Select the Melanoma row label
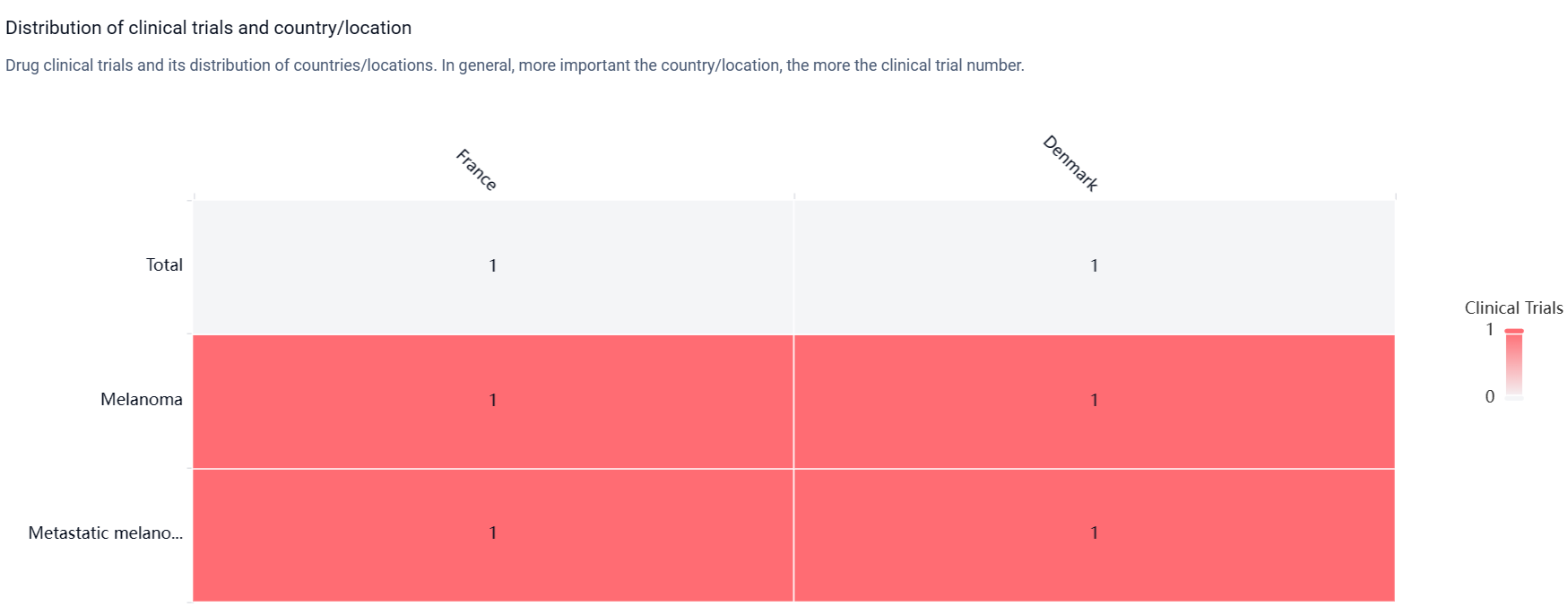The height and width of the screenshot is (615, 1568). click(142, 400)
